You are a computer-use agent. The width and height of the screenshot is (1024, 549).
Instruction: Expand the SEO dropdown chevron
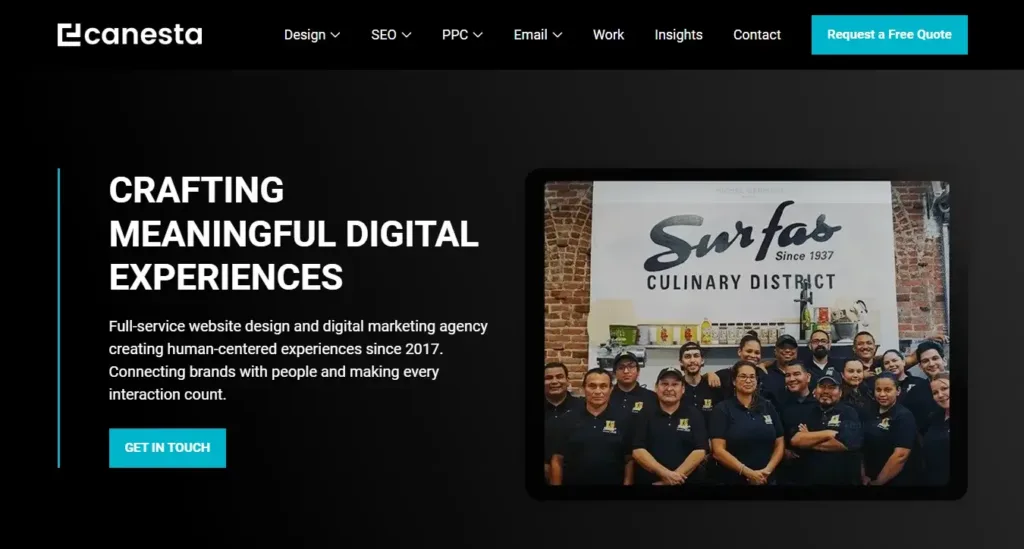pyautogui.click(x=406, y=35)
